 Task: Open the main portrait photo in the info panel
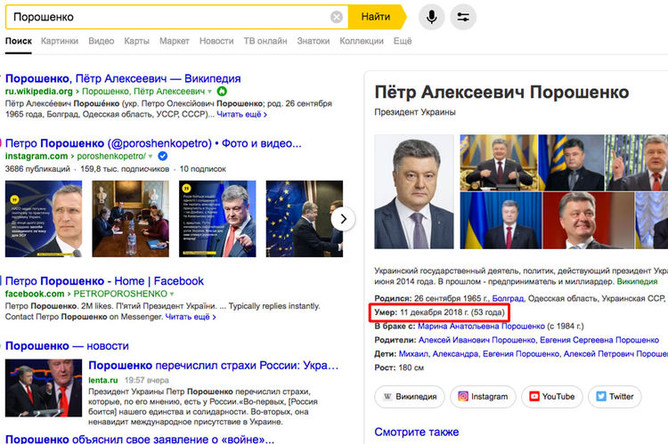(x=414, y=192)
